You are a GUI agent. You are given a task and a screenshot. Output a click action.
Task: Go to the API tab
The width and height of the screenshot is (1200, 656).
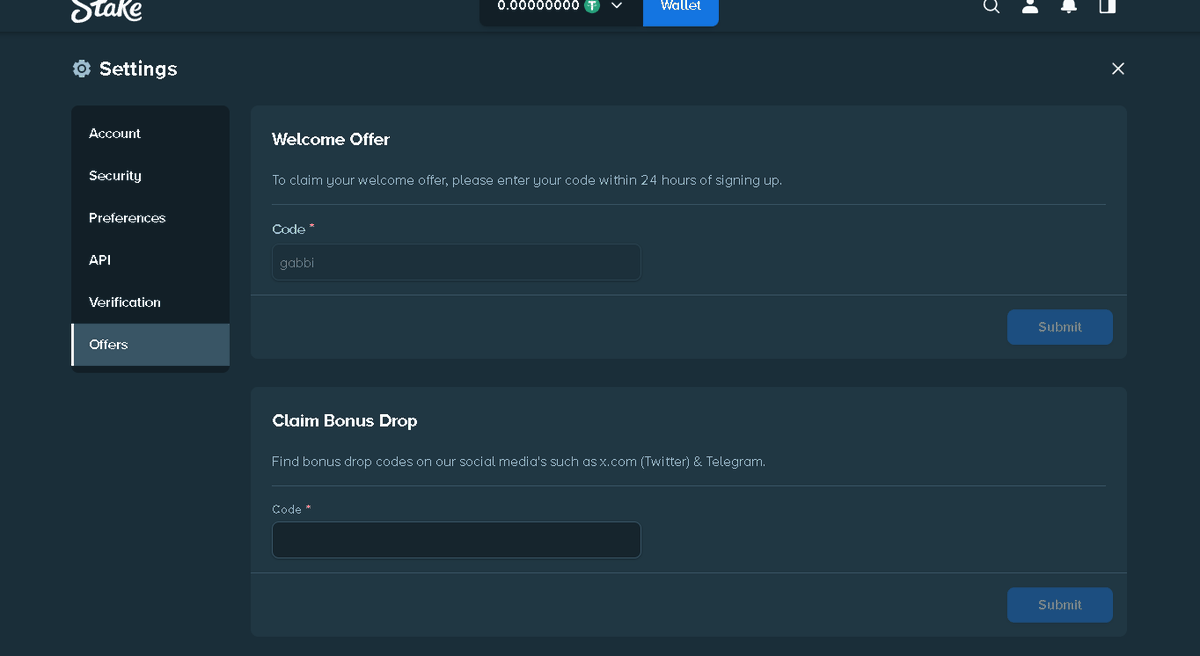[x=151, y=260]
